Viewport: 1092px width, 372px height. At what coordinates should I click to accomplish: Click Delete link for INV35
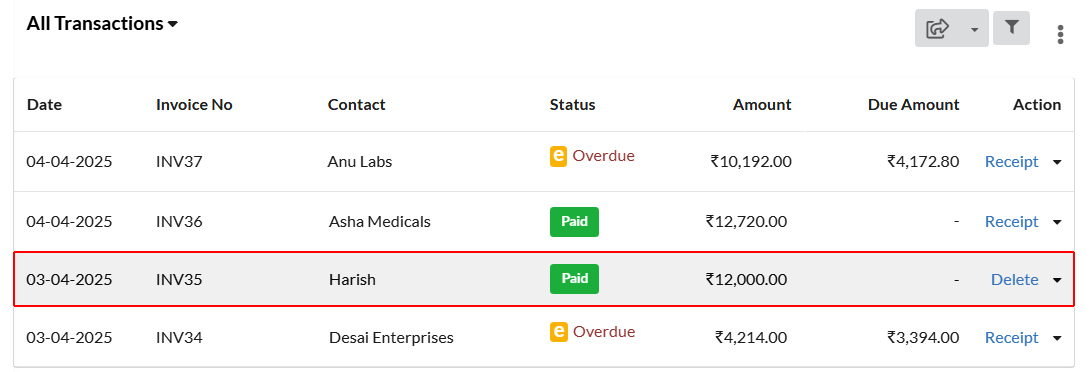pos(1015,279)
